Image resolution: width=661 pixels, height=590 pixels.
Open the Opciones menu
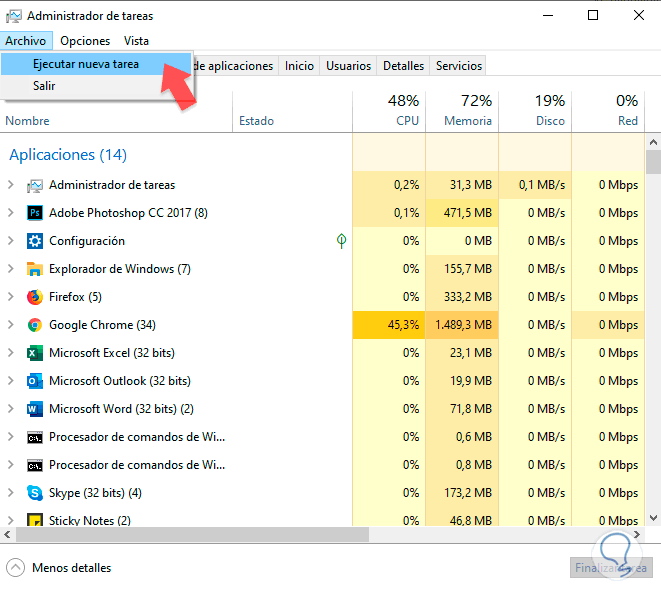[85, 41]
